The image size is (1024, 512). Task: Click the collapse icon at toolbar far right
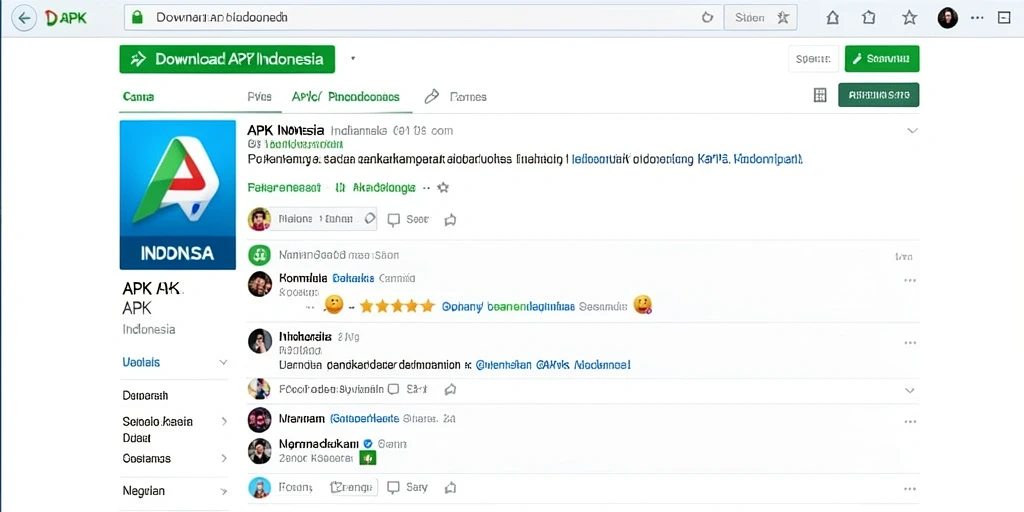(1004, 18)
